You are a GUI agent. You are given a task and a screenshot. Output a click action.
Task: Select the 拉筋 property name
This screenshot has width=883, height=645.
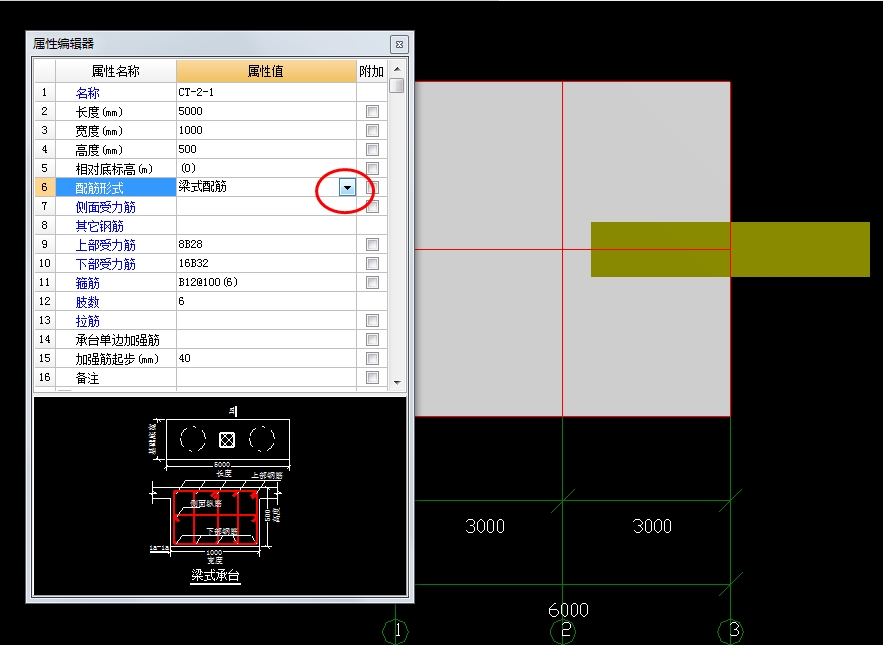pos(87,321)
